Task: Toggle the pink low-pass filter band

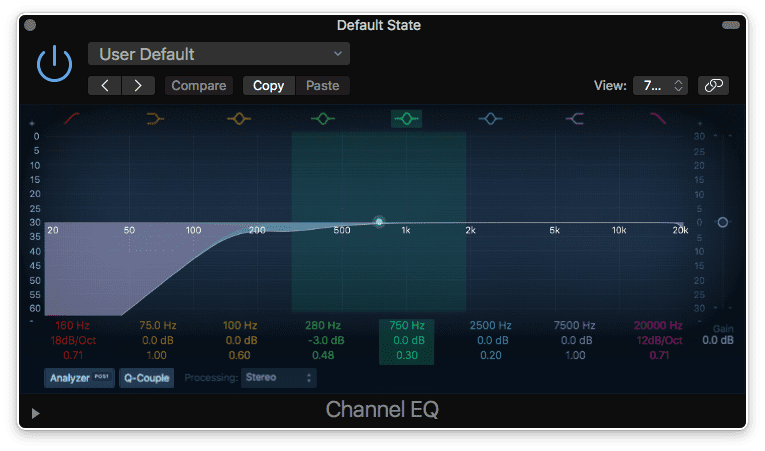Action: (658, 118)
